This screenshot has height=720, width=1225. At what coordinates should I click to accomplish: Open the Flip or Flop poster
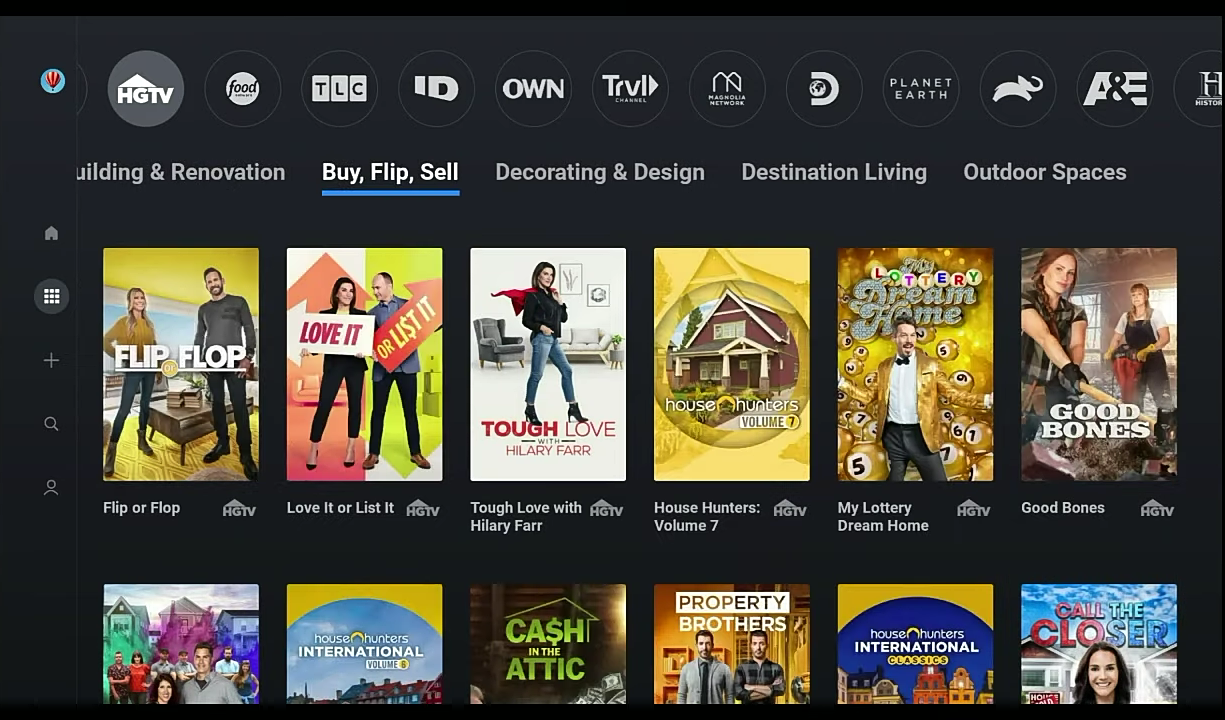(x=181, y=364)
